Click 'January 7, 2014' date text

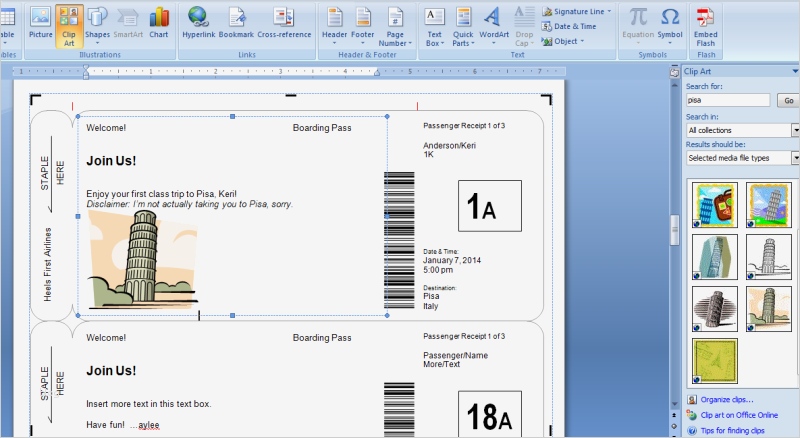(452, 260)
